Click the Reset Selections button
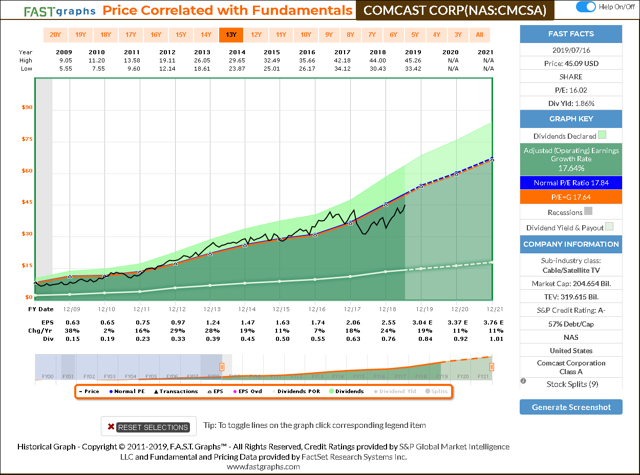The width and height of the screenshot is (640, 475). pyautogui.click(x=153, y=427)
